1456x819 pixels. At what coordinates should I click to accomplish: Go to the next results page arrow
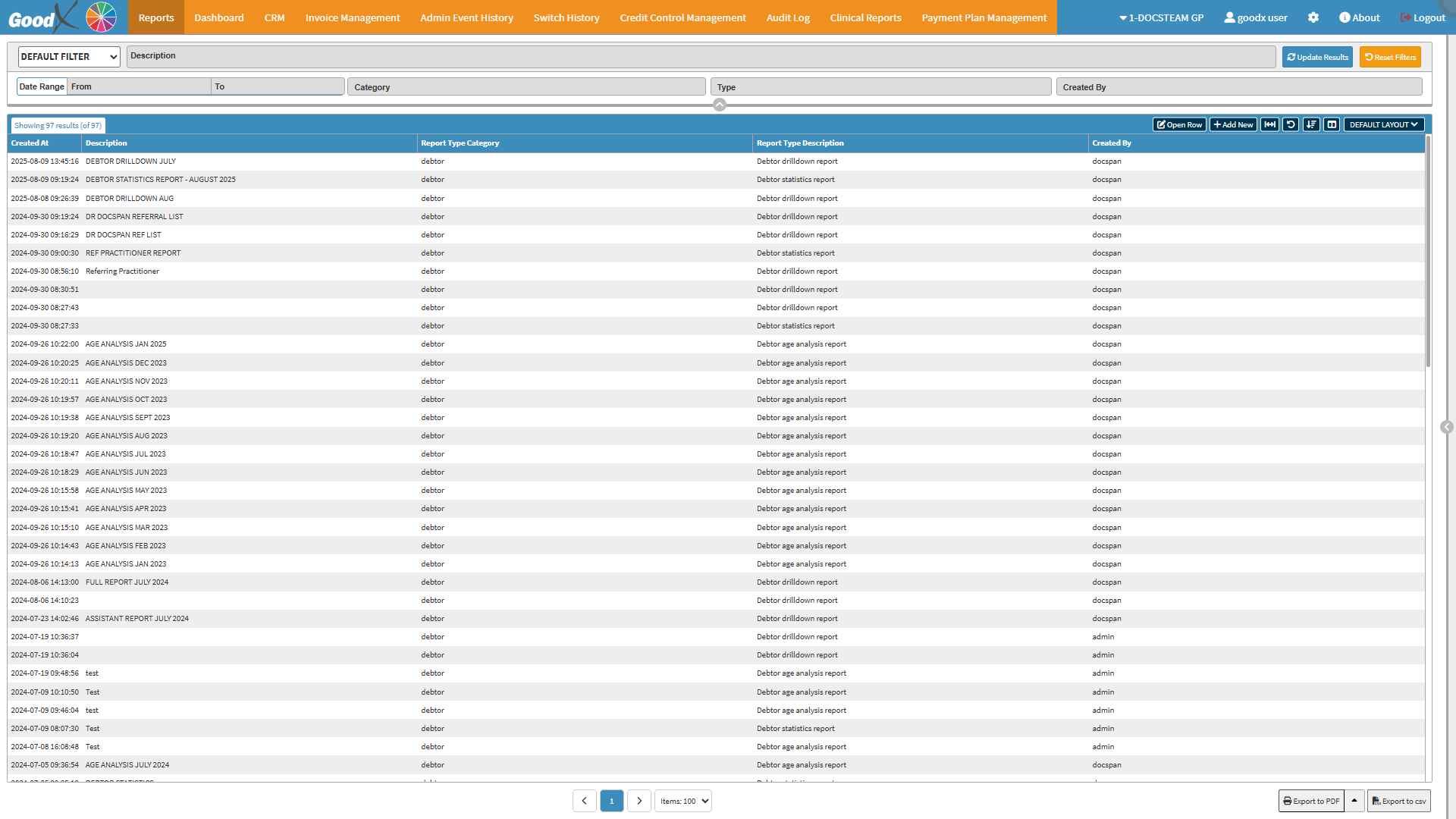point(639,801)
